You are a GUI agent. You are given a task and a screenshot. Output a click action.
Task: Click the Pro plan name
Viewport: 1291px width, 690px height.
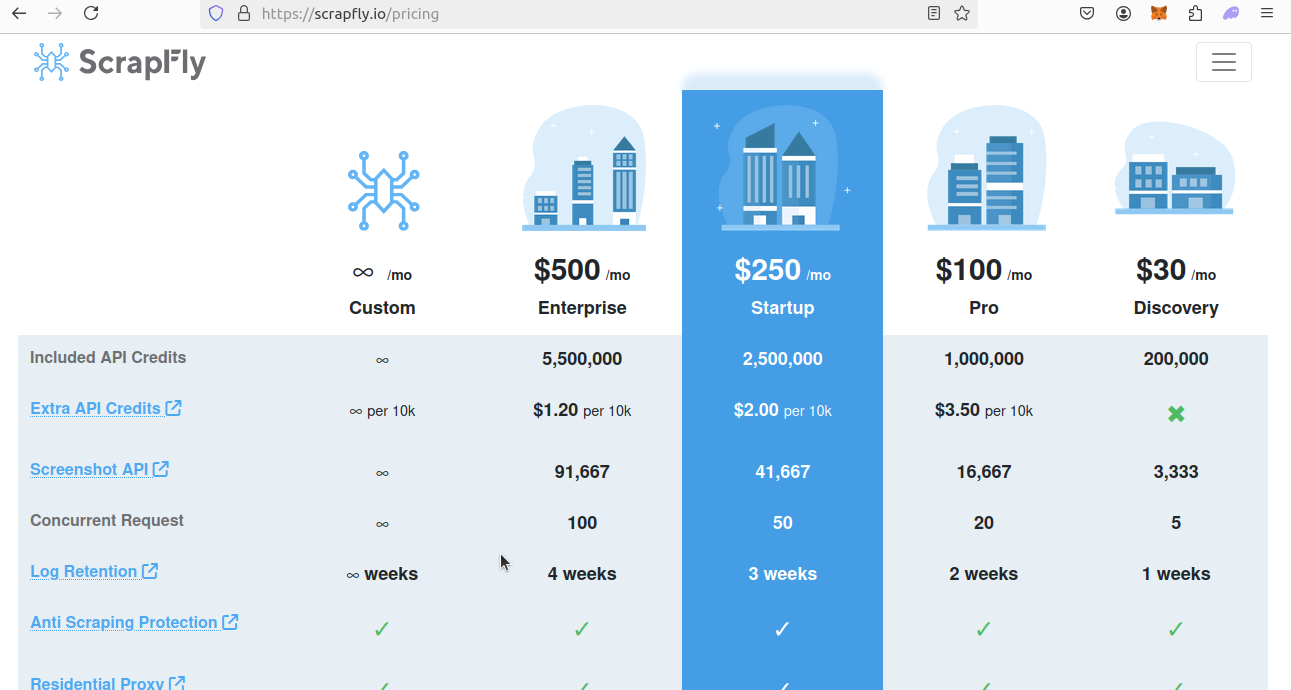pos(984,308)
